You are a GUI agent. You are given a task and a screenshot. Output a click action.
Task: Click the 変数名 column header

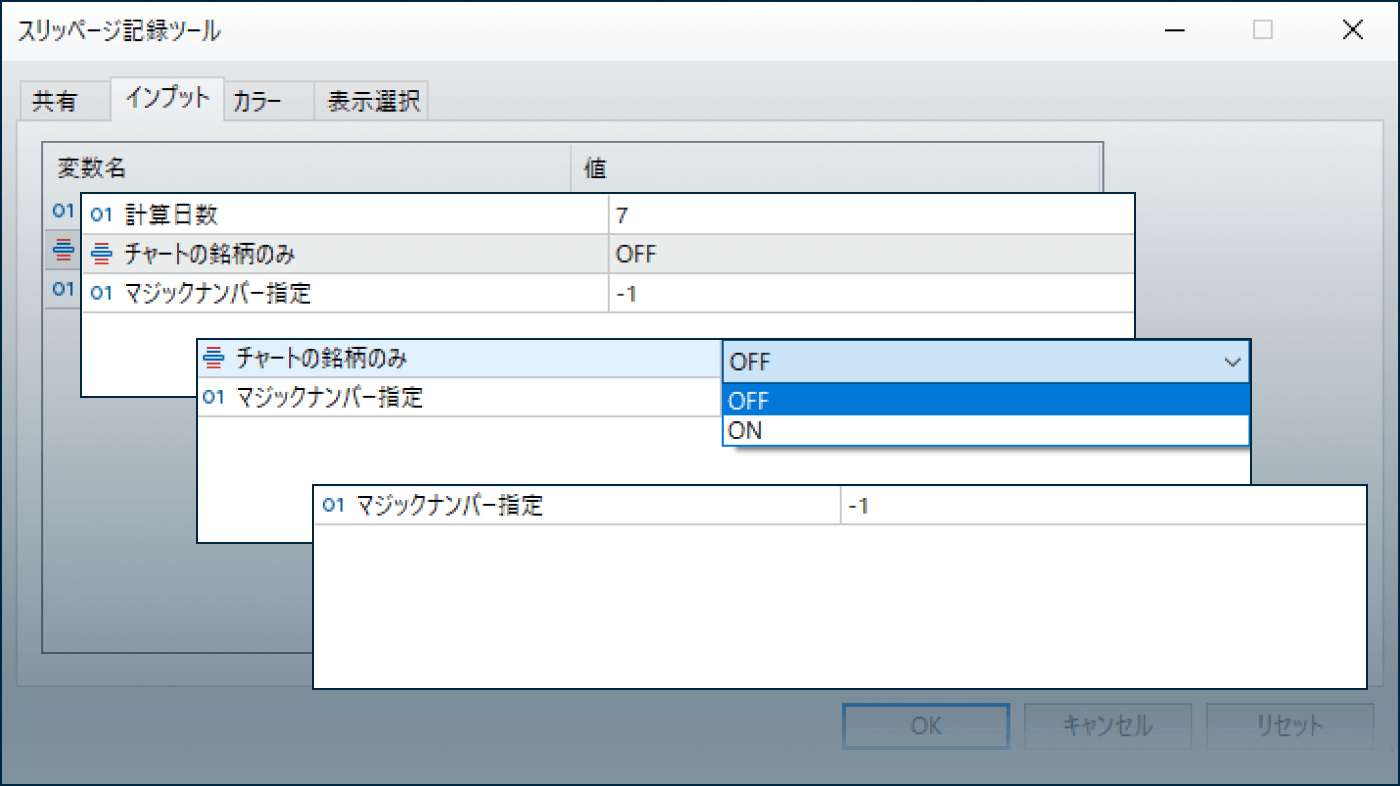[307, 168]
